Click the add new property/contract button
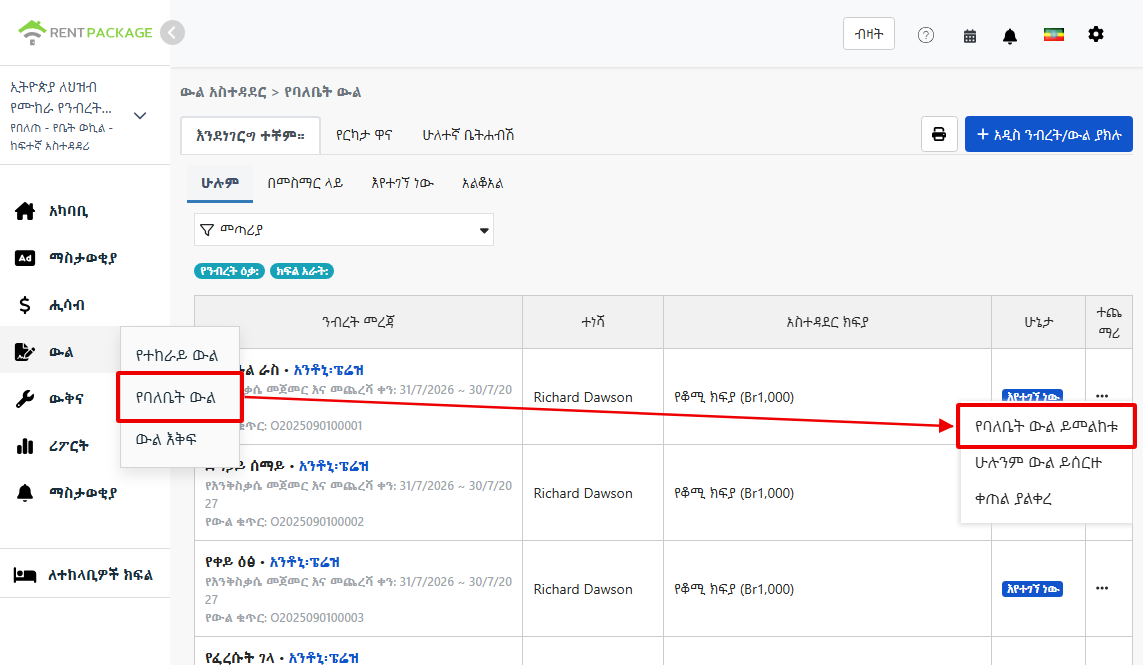Image resolution: width=1143 pixels, height=665 pixels. click(x=1048, y=134)
